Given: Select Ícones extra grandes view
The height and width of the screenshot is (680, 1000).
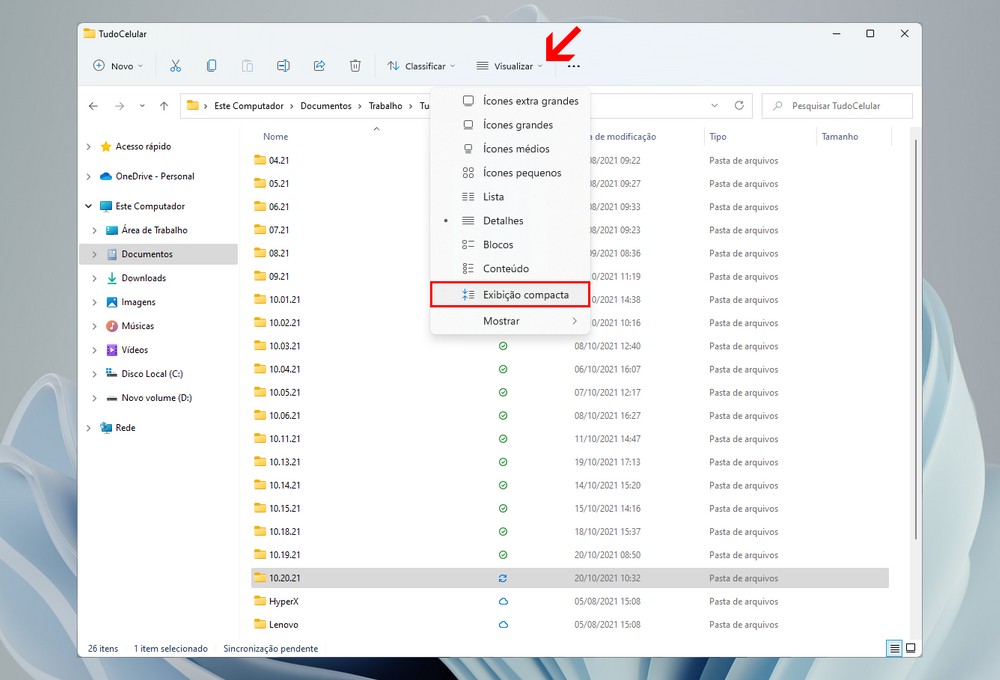Looking at the screenshot, I should (x=510, y=101).
